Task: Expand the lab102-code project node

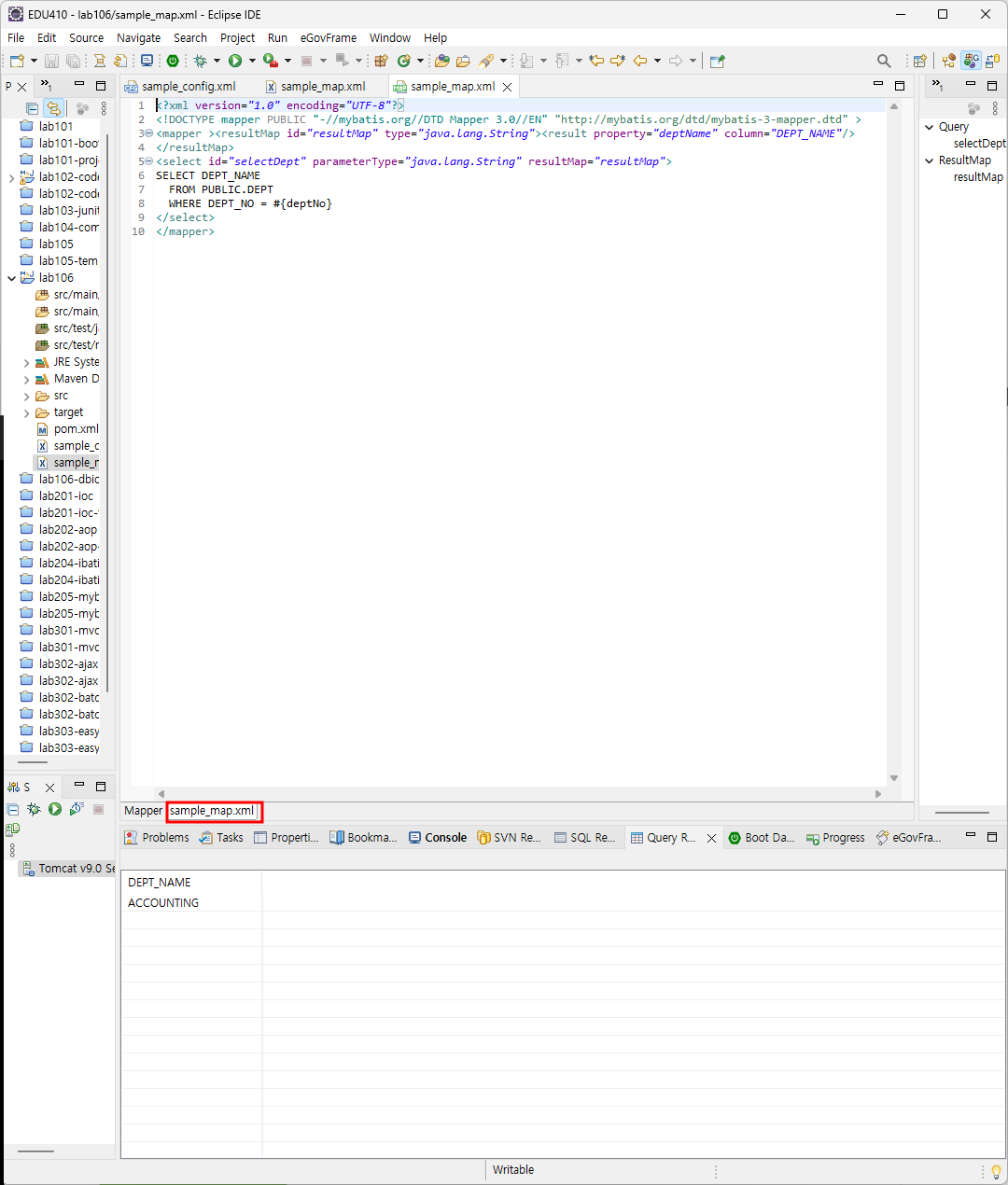Action: [x=11, y=177]
